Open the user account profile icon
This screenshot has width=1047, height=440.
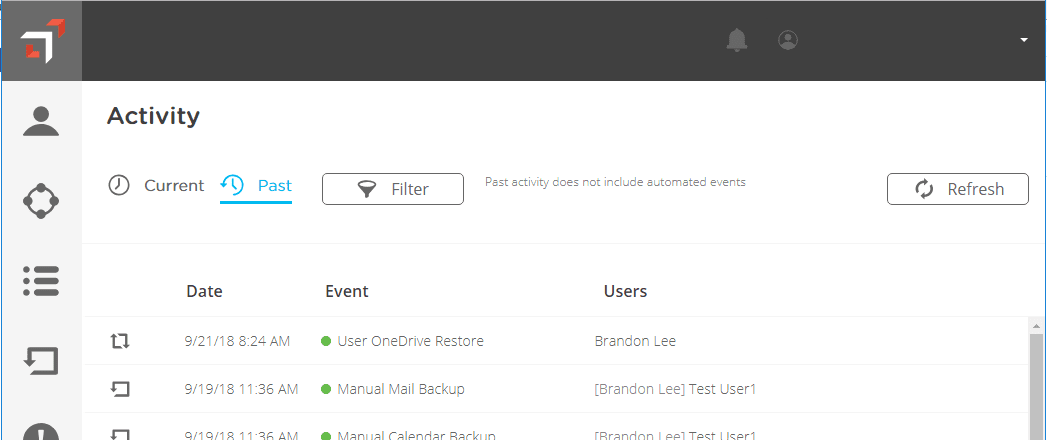point(788,40)
